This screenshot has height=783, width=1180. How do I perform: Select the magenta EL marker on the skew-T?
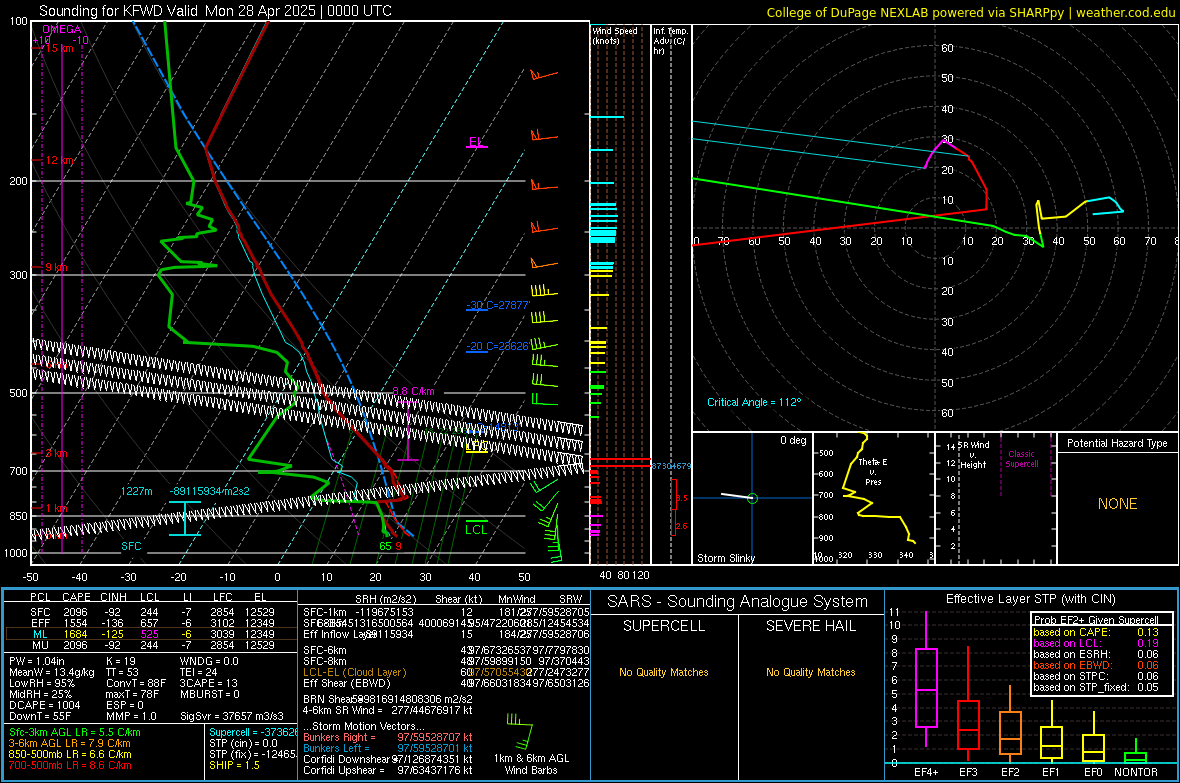[x=476, y=142]
